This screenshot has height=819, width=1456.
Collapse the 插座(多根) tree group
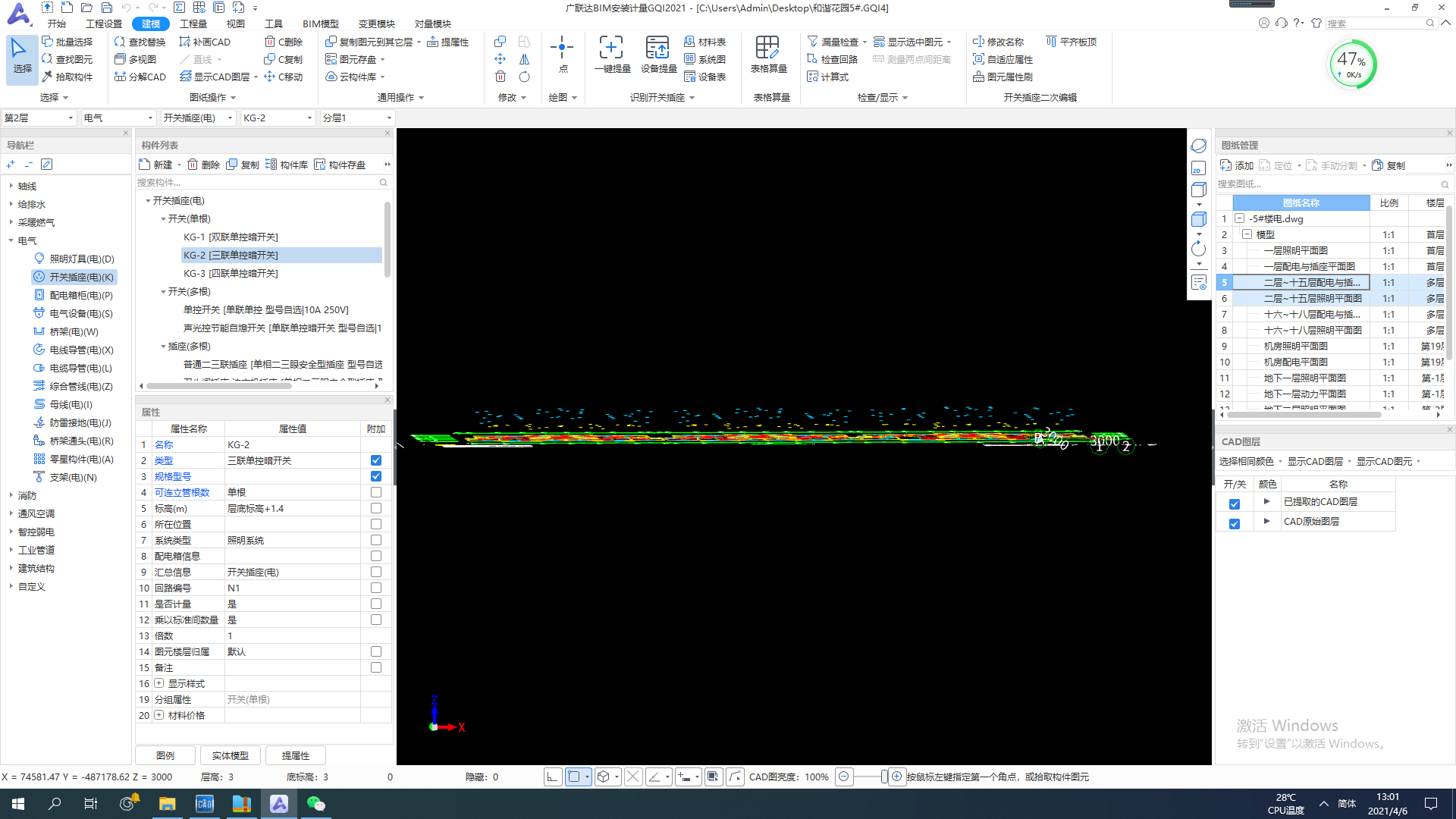[163, 347]
